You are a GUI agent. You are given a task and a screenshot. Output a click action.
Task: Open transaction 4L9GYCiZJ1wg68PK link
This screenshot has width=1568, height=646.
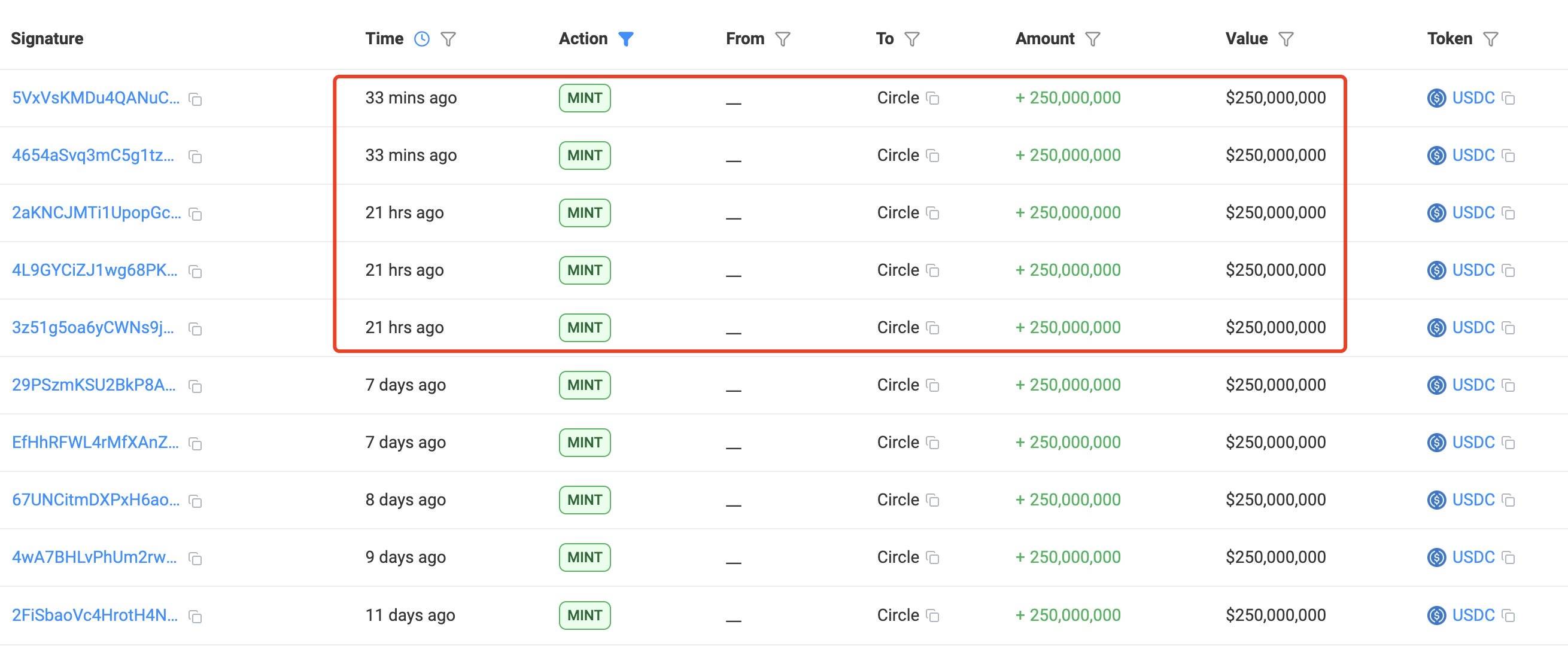[x=95, y=270]
